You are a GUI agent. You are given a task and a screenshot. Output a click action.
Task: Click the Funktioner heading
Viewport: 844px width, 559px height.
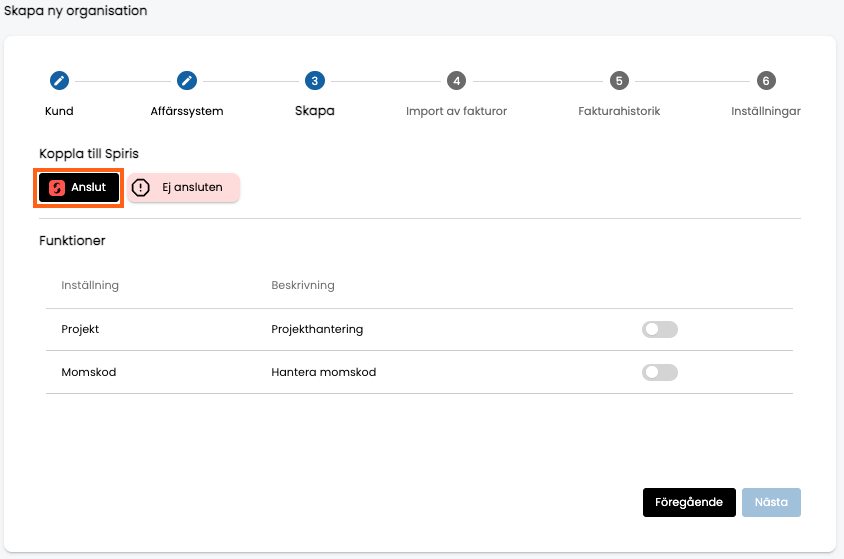[x=72, y=240]
